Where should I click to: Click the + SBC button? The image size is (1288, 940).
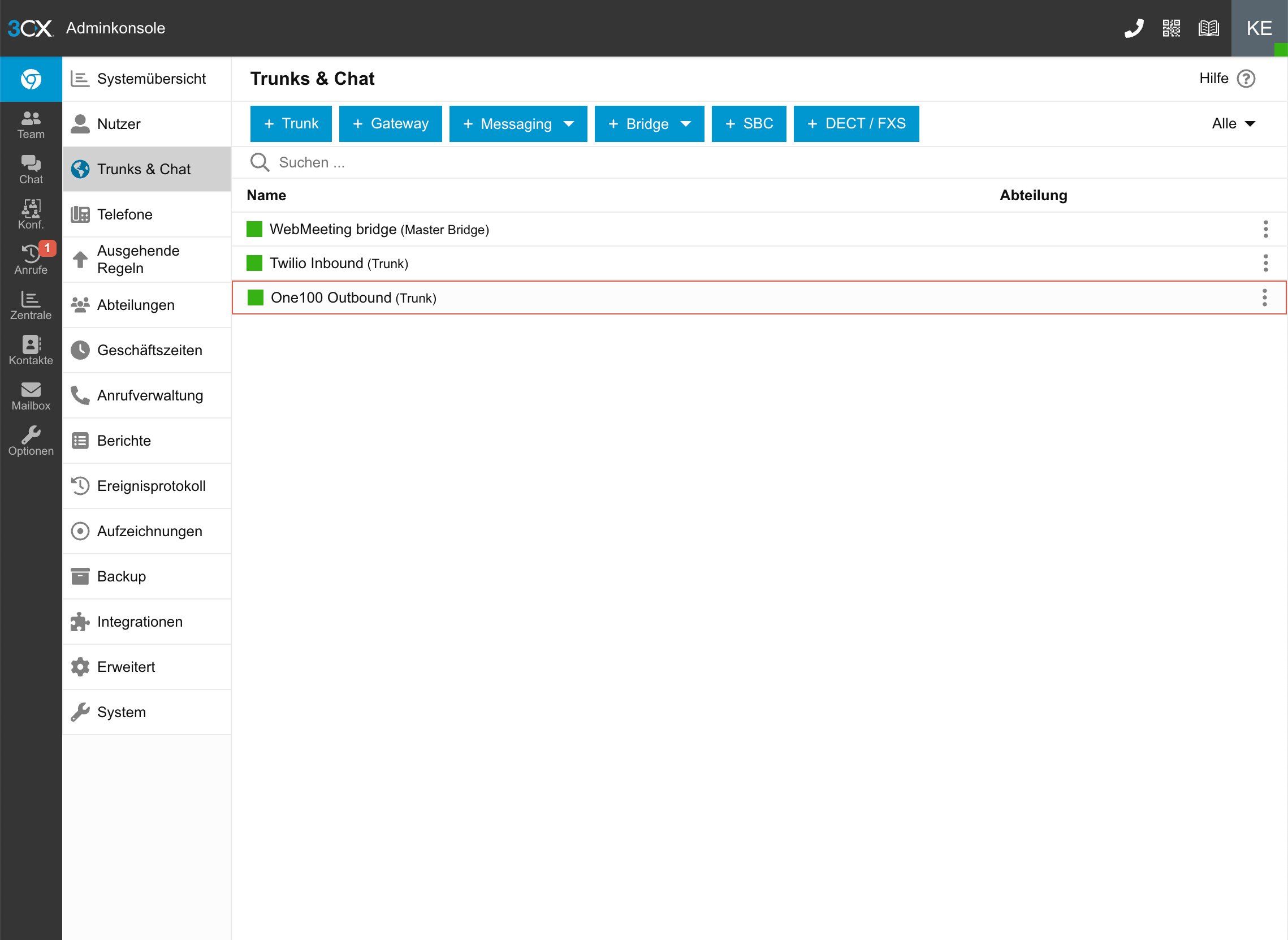pos(749,123)
